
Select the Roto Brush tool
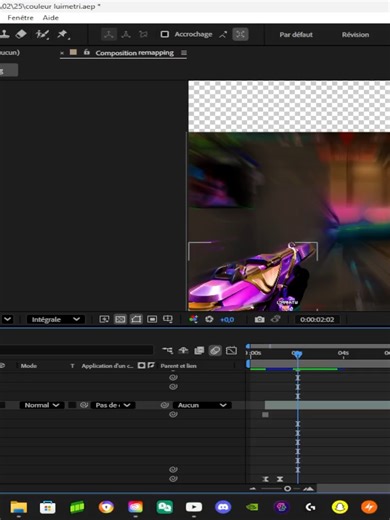coord(42,34)
